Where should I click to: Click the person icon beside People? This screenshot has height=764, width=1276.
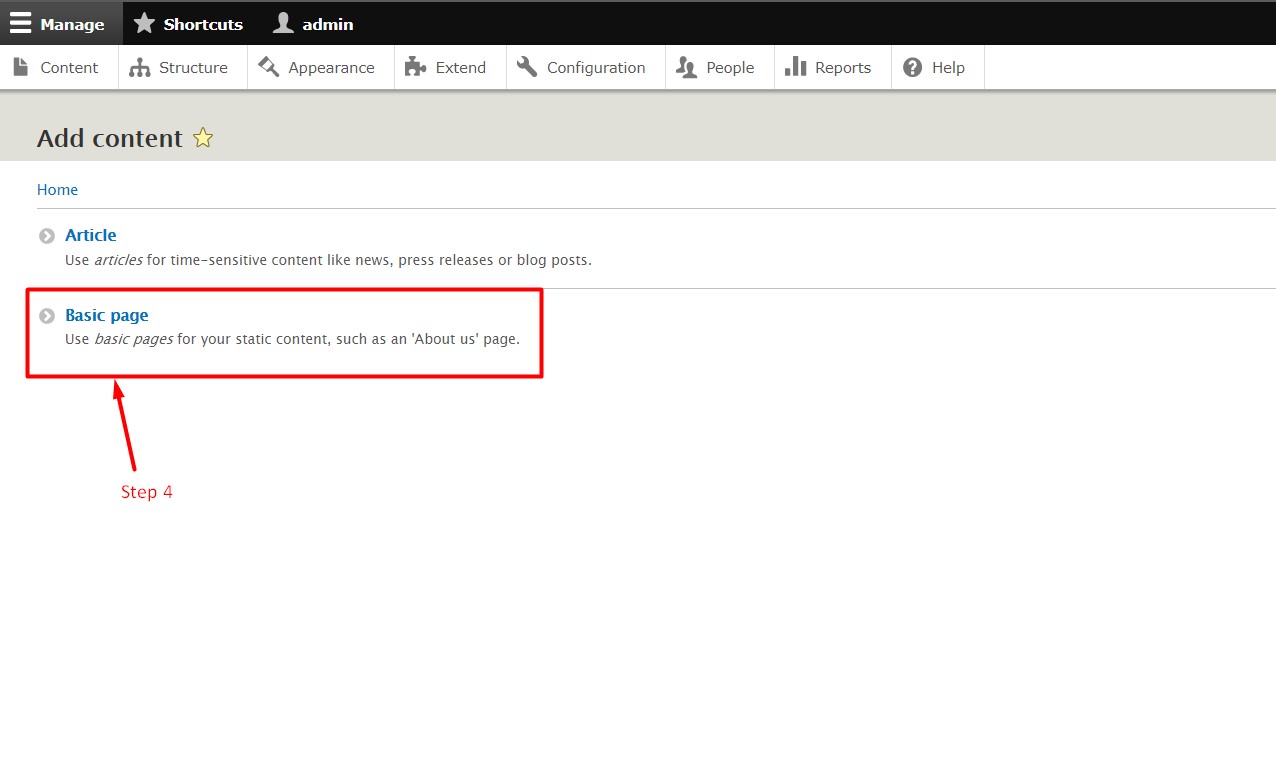point(687,67)
